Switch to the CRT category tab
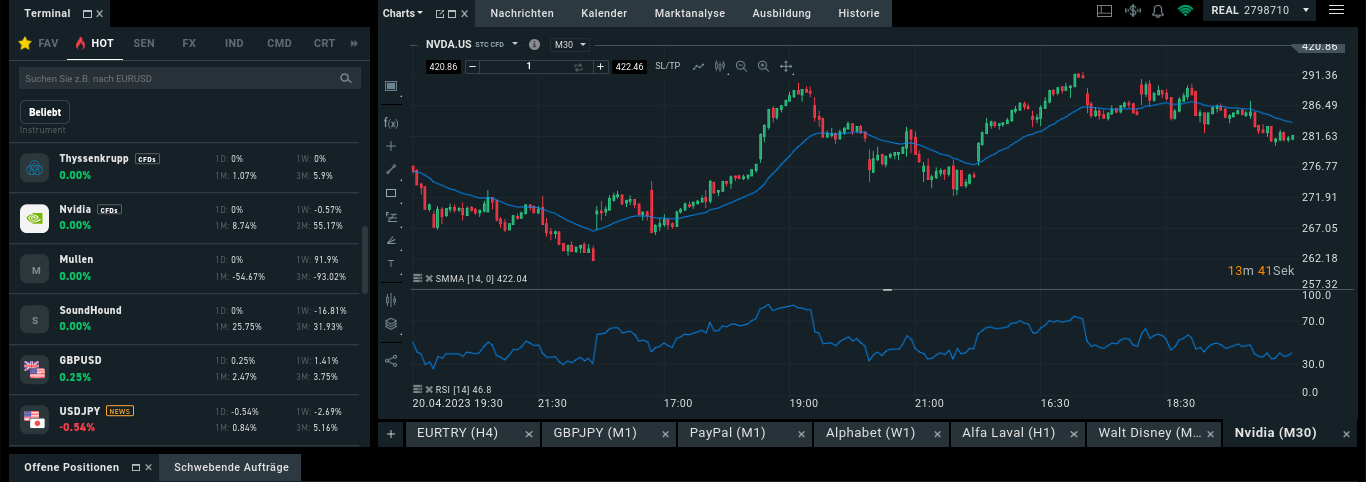This screenshot has height=482, width=1366. coord(324,44)
